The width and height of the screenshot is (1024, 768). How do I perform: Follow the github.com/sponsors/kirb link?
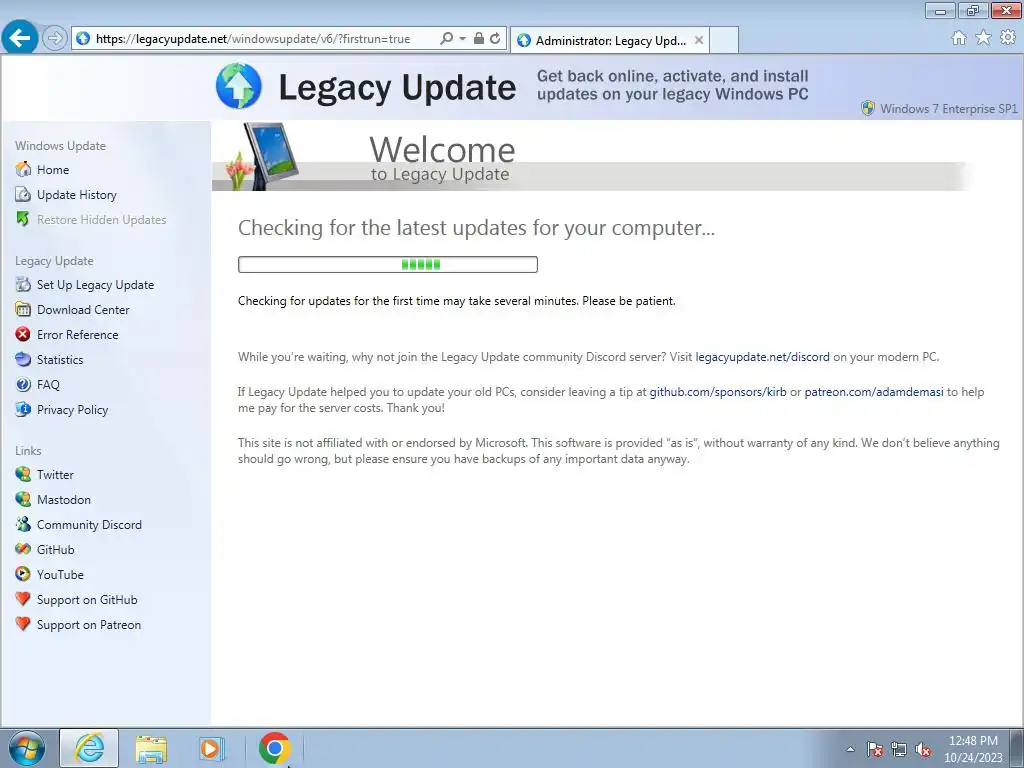[x=718, y=392]
